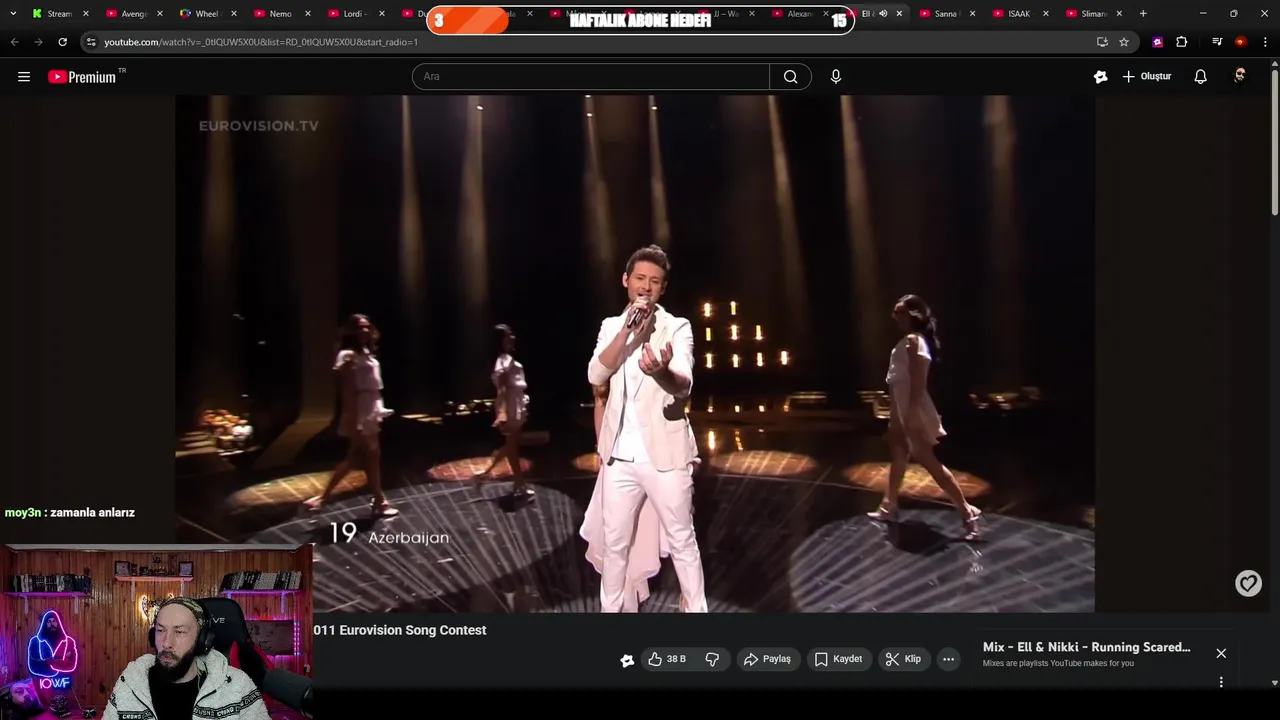The height and width of the screenshot is (720, 1280).
Task: Click Paylaş share button
Action: pos(767,659)
